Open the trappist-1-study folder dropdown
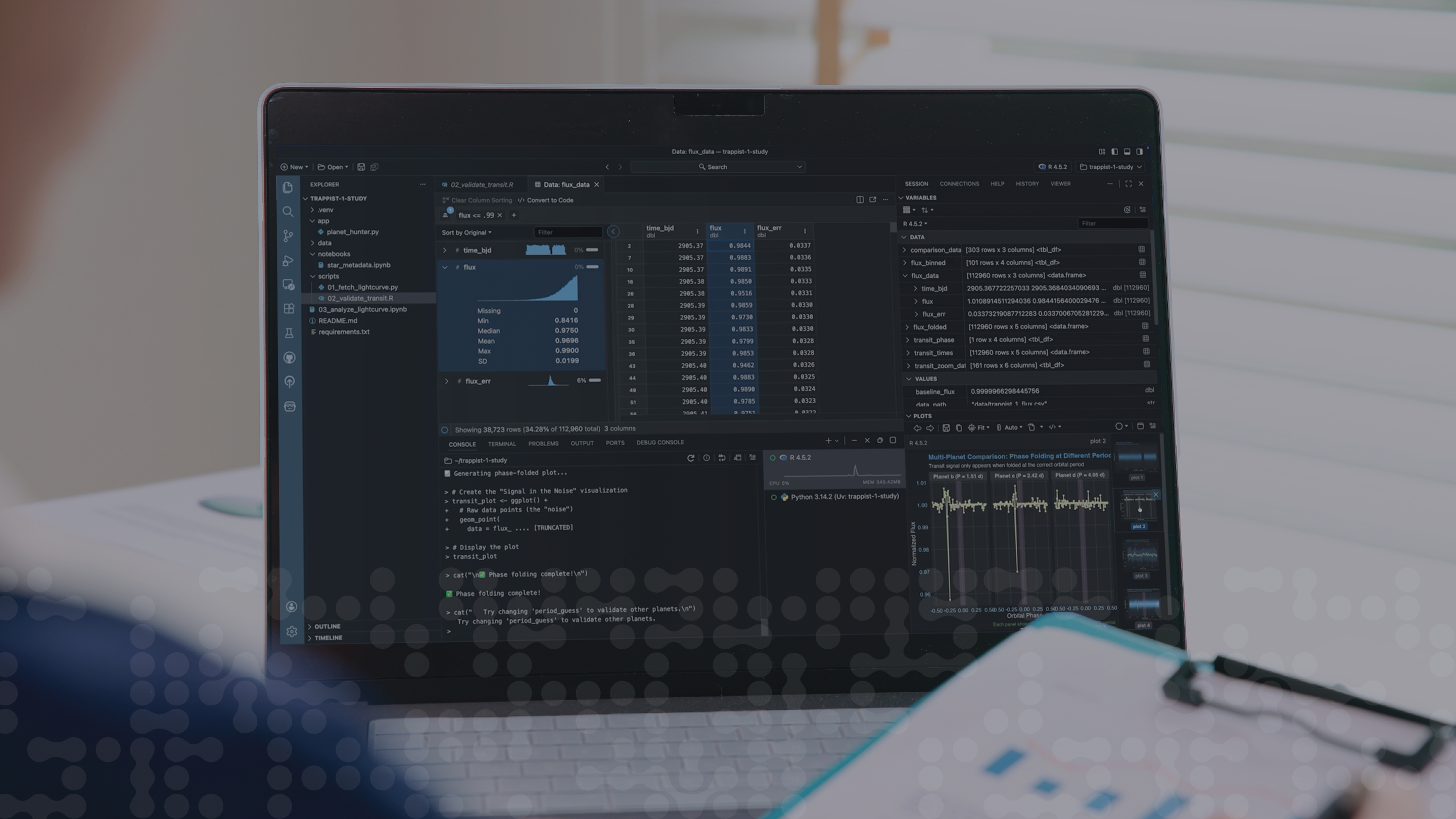This screenshot has width=1456, height=819. pos(1111,167)
